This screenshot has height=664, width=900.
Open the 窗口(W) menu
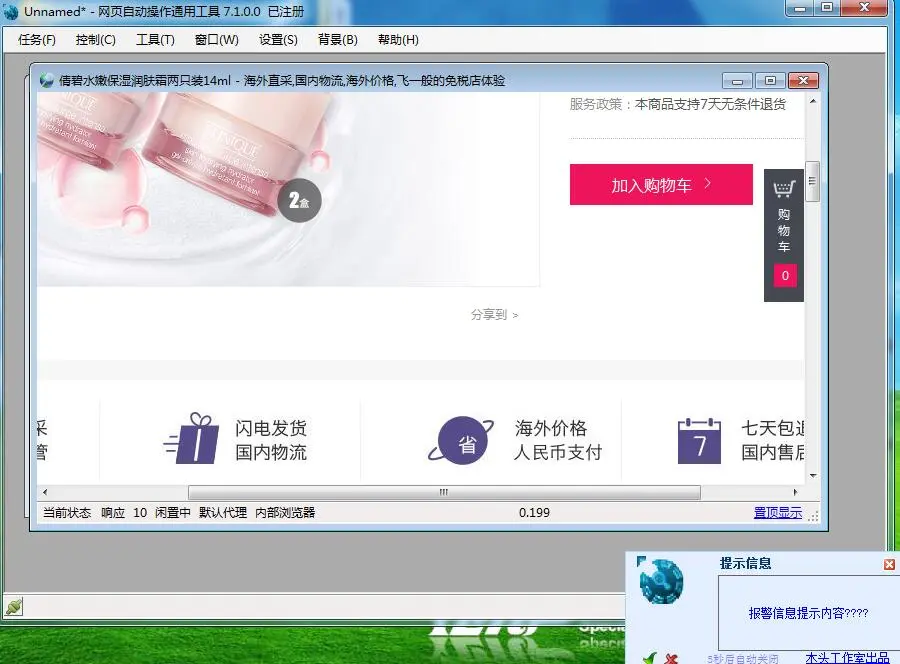click(x=216, y=40)
